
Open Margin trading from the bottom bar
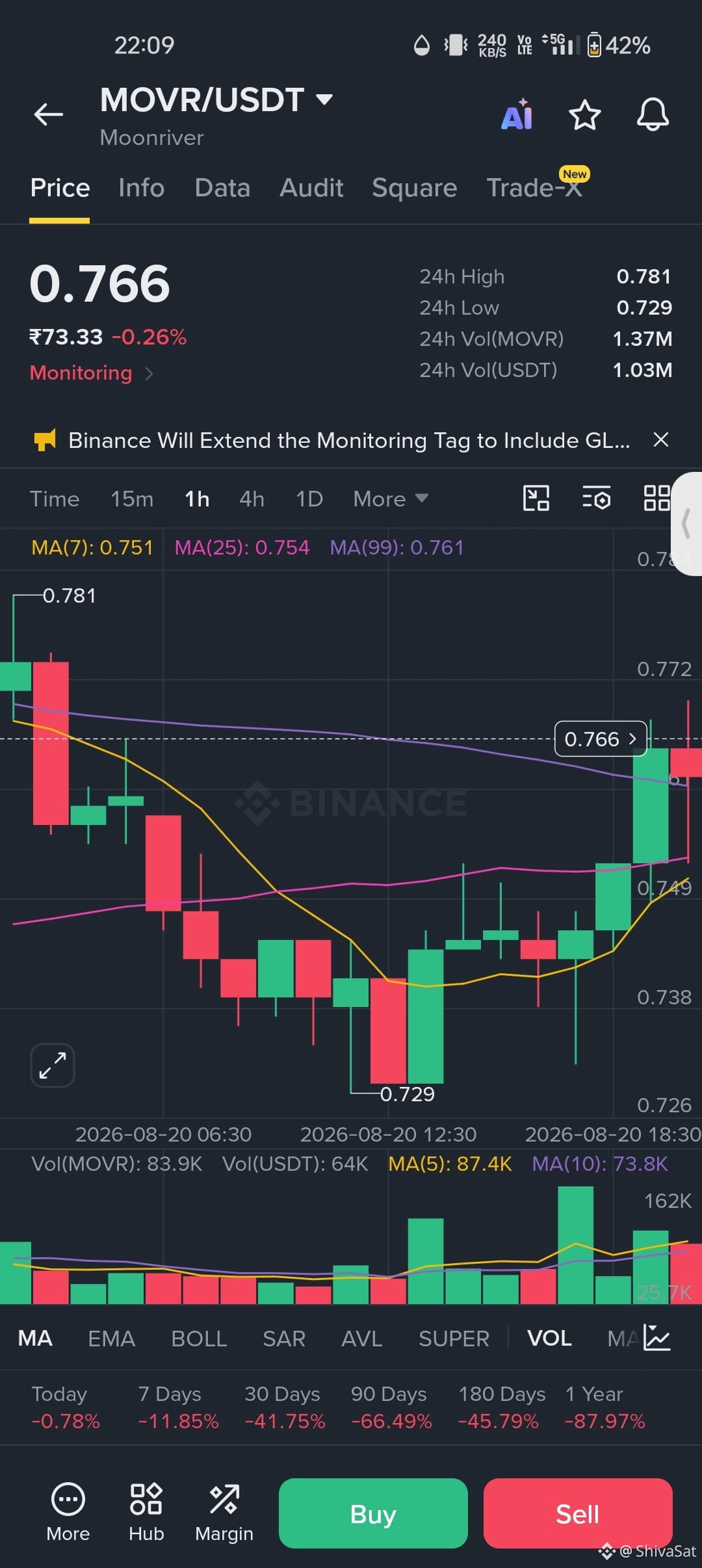pos(224,1513)
